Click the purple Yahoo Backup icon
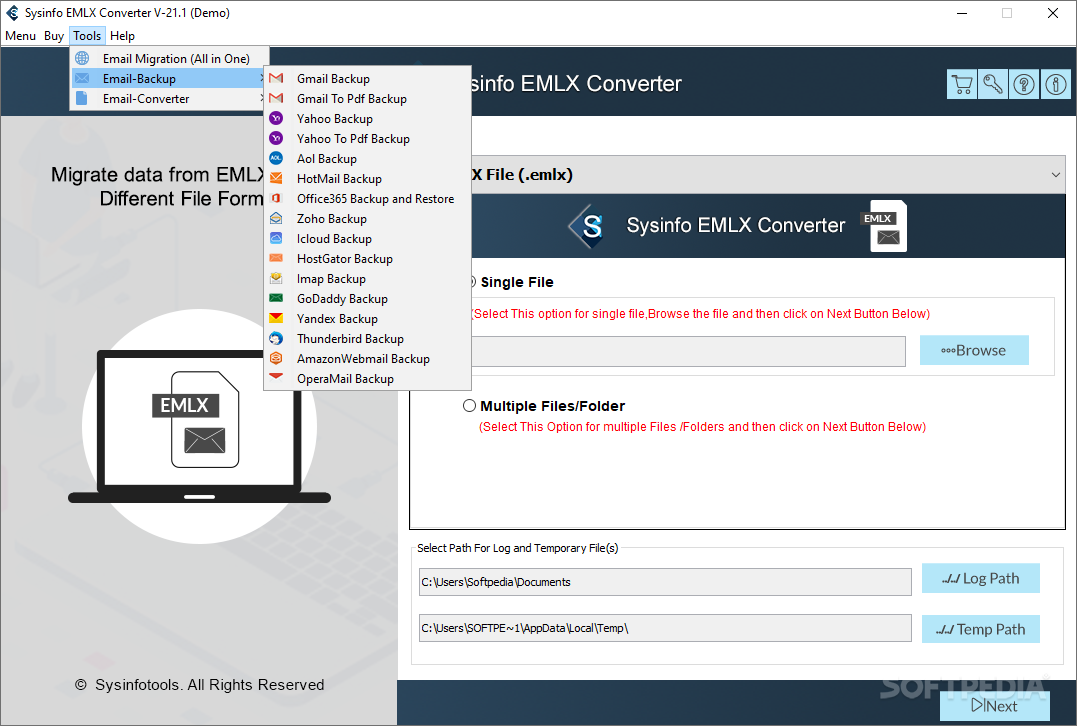Screen dimensions: 1077x726 point(276,118)
